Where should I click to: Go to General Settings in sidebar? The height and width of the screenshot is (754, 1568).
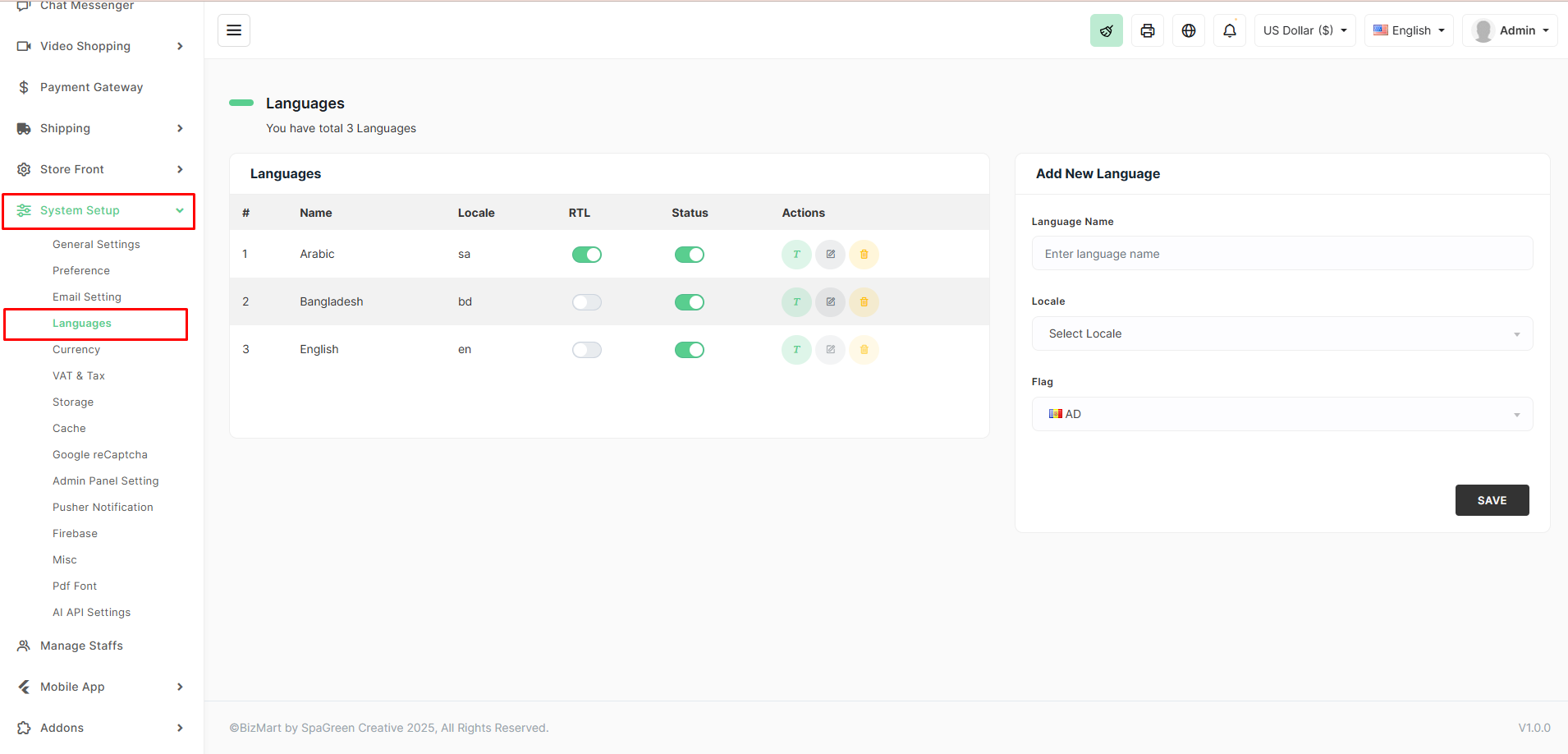(x=96, y=245)
